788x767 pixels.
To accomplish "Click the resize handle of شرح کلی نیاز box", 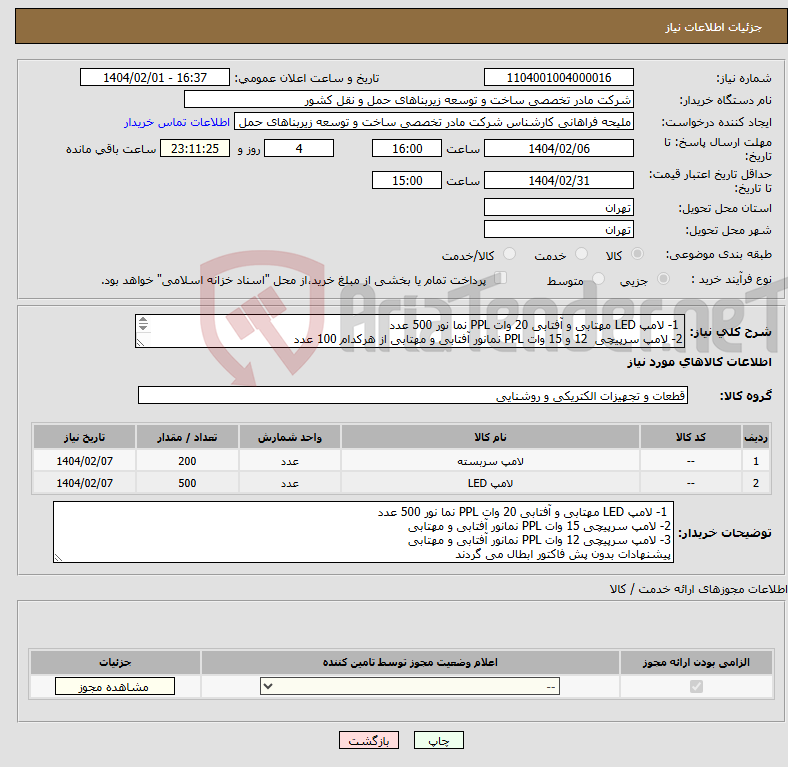I will click(x=140, y=342).
